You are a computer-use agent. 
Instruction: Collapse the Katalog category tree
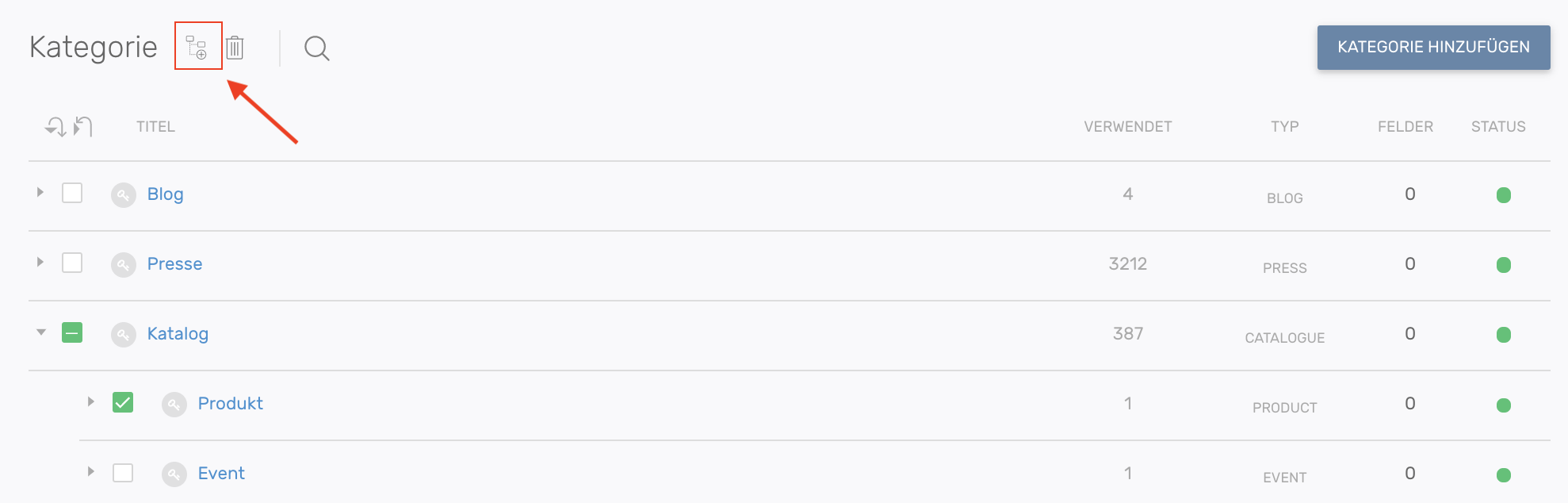click(41, 332)
